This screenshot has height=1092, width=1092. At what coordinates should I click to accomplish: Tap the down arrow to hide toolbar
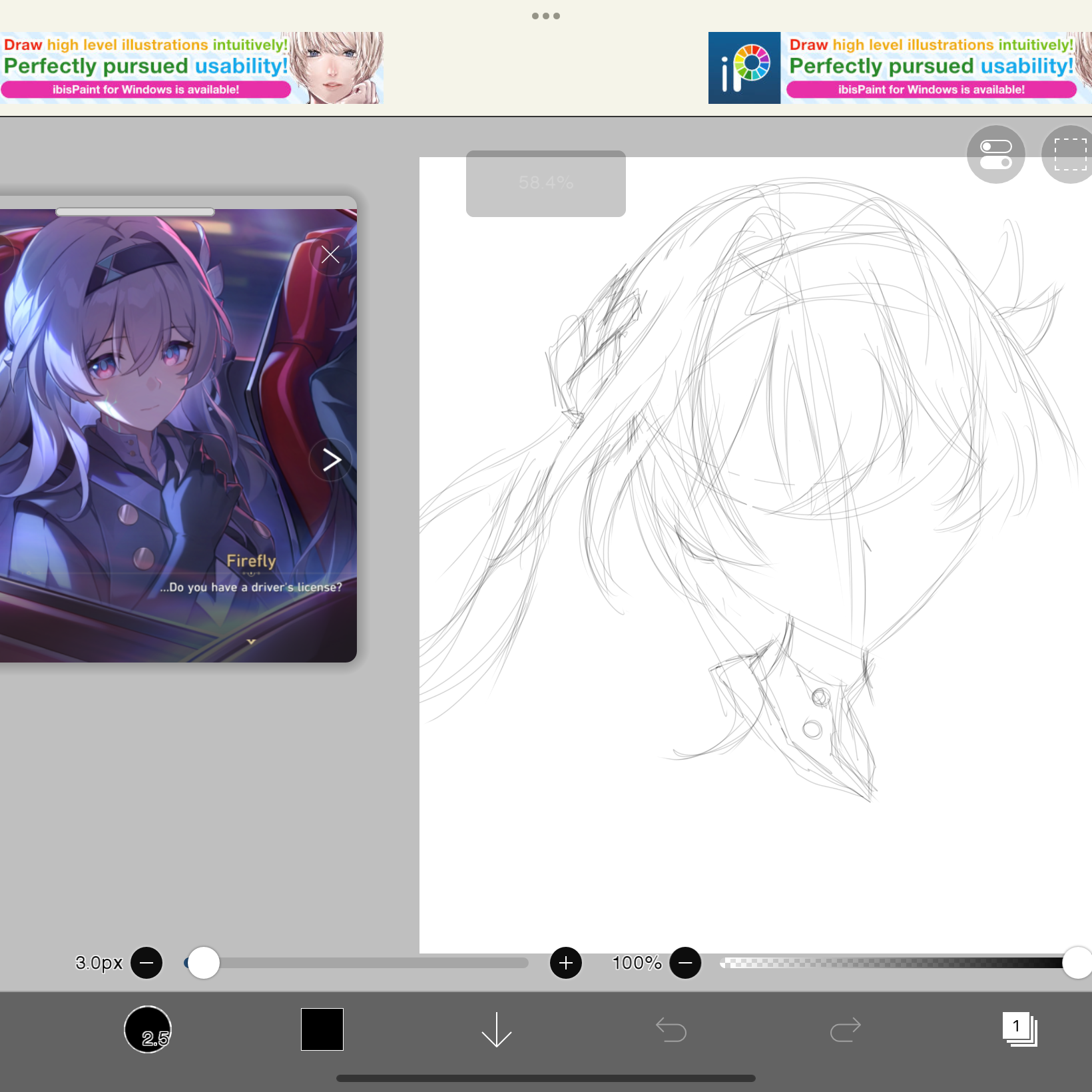(496, 1029)
